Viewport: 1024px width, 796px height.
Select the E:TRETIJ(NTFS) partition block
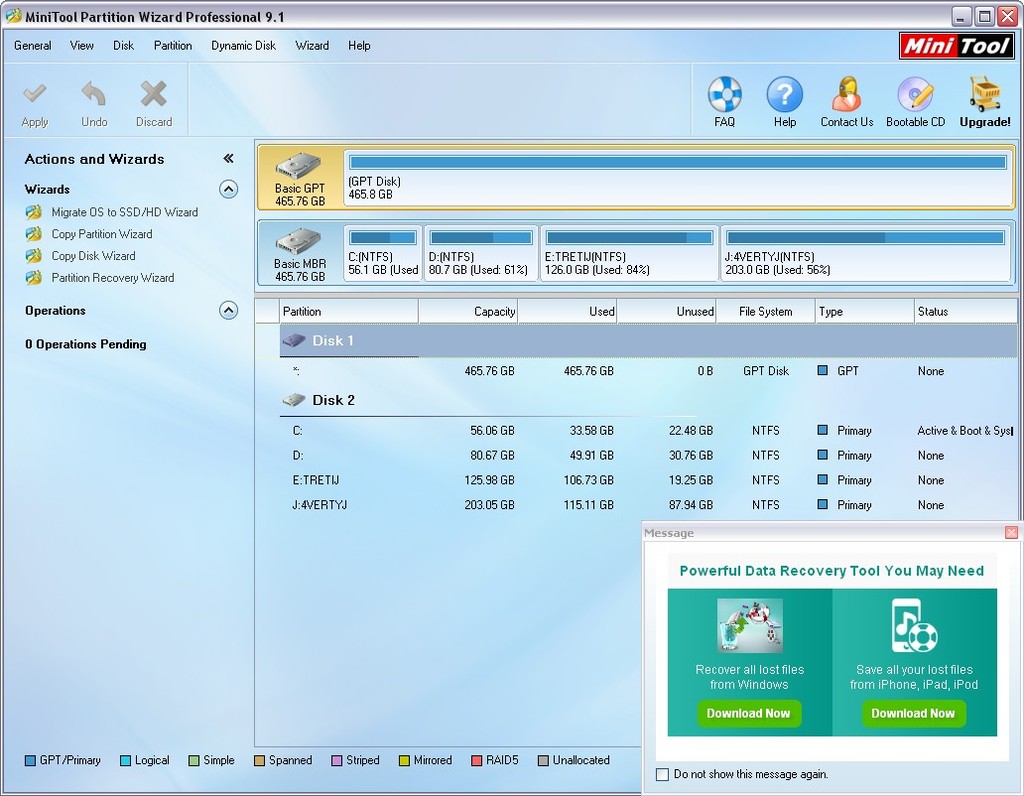[x=629, y=253]
